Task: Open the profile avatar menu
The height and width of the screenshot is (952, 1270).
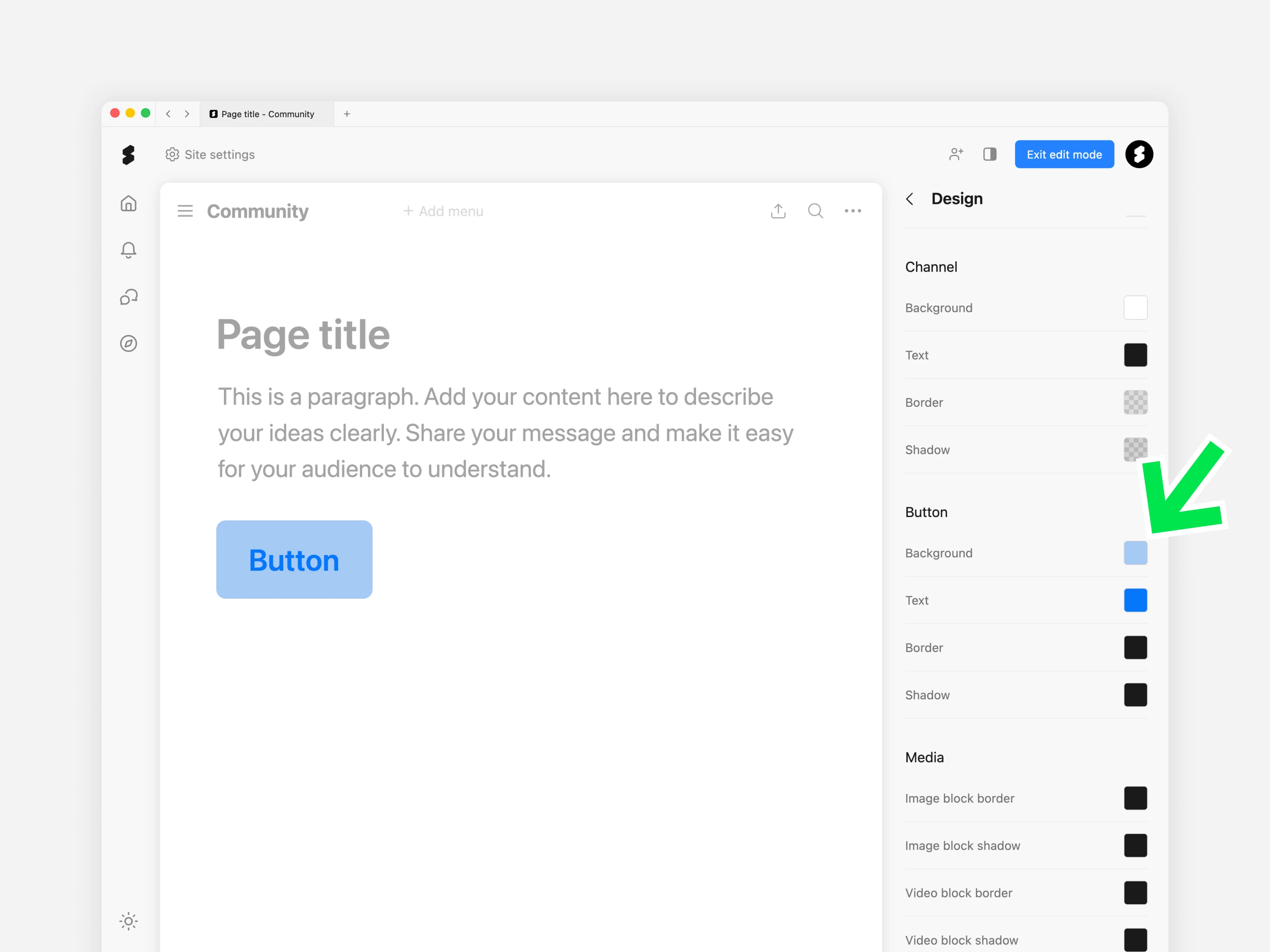Action: 1139,154
